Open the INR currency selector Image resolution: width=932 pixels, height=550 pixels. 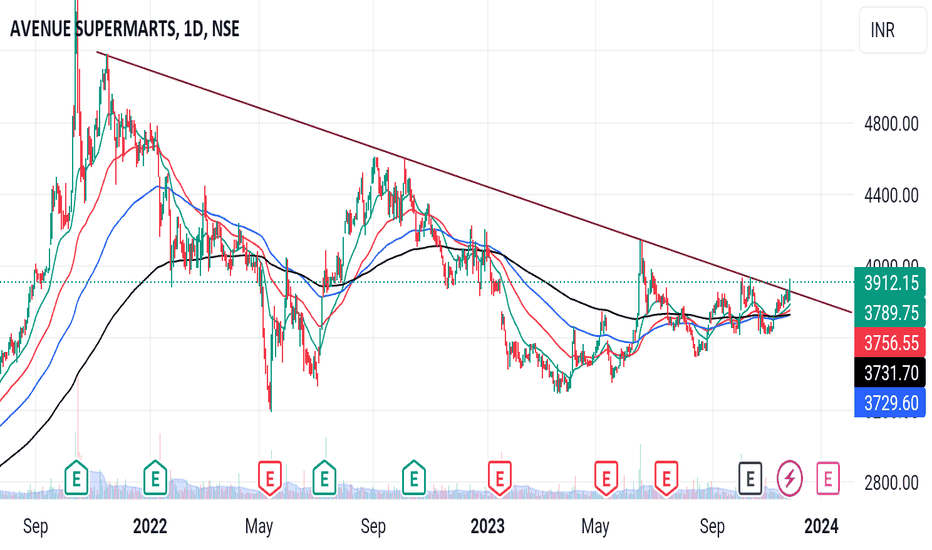[x=892, y=30]
